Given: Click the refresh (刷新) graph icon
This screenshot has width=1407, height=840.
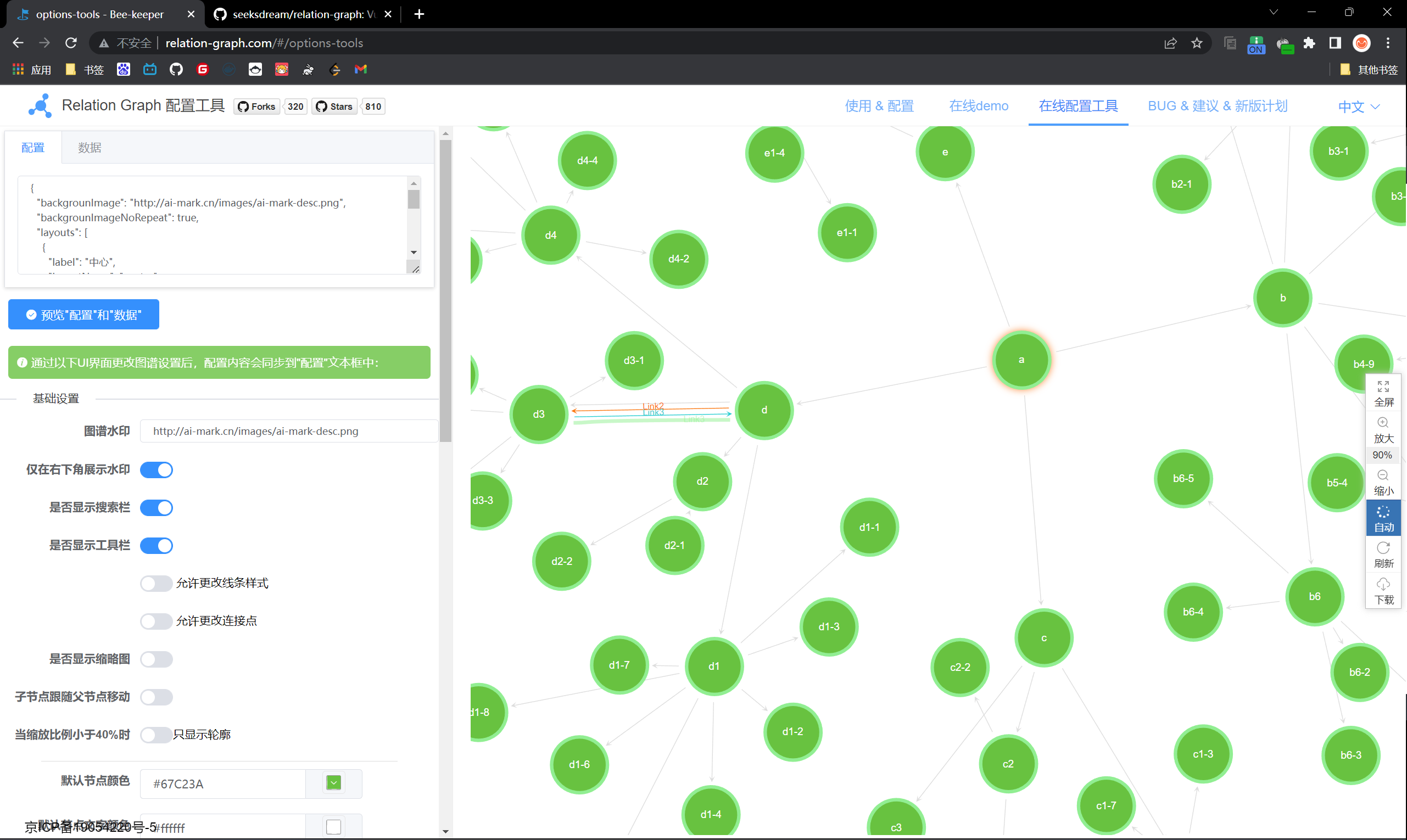Looking at the screenshot, I should click(x=1383, y=553).
